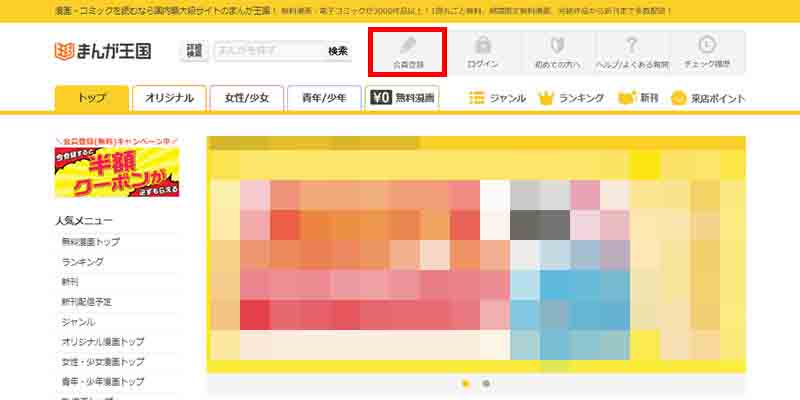800x400 pixels.
Task: Open ヘルプ/よくある質問 question mark icon
Action: [632, 46]
